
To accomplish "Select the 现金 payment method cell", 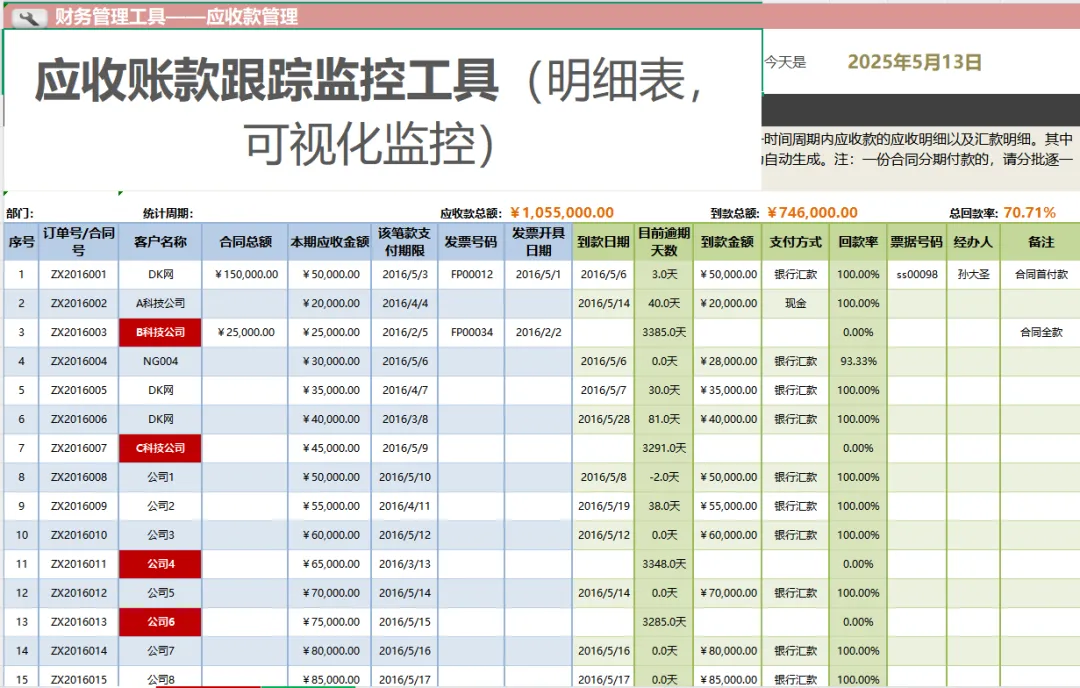I will [x=796, y=303].
